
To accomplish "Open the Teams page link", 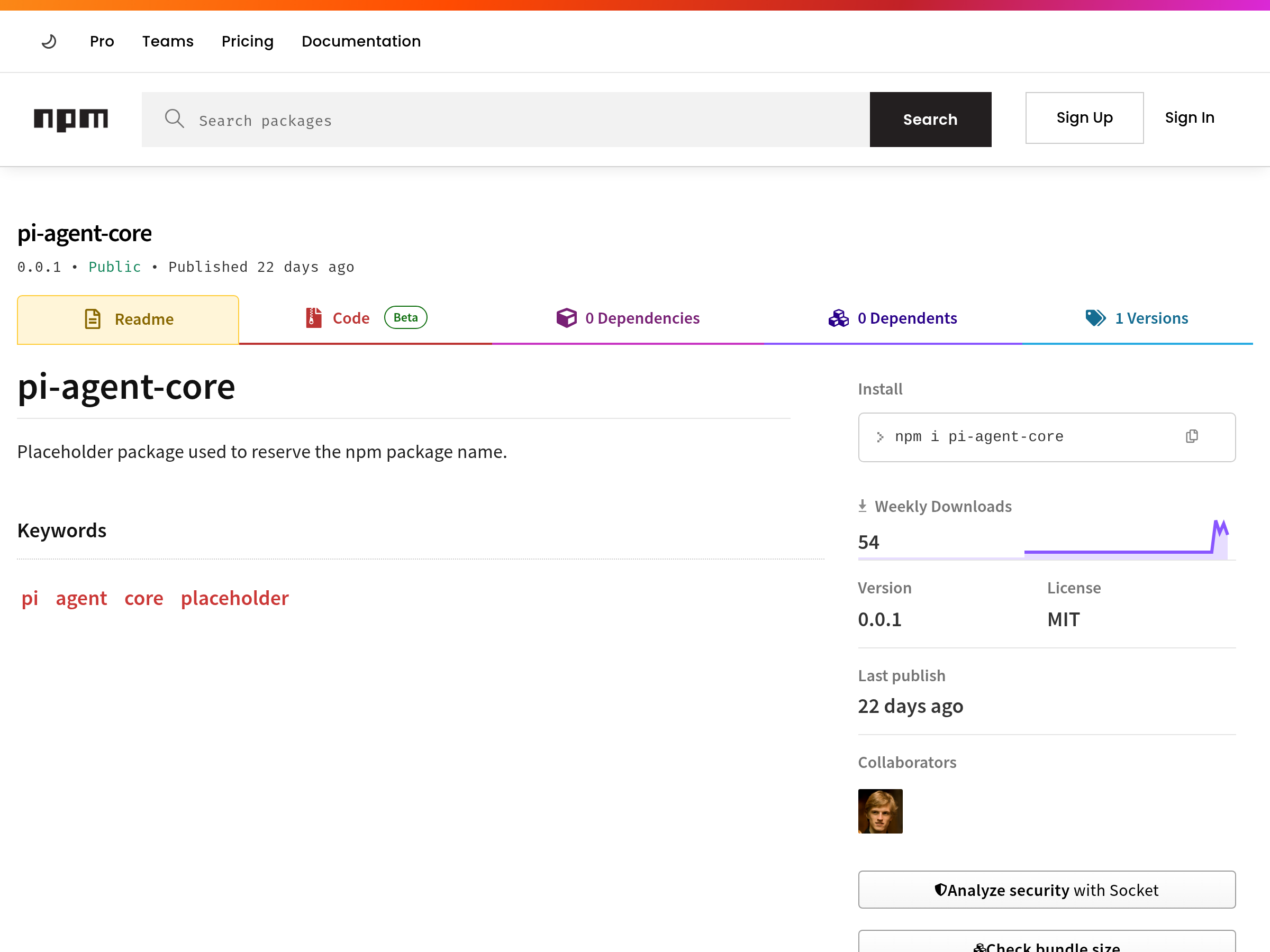I will 168,41.
